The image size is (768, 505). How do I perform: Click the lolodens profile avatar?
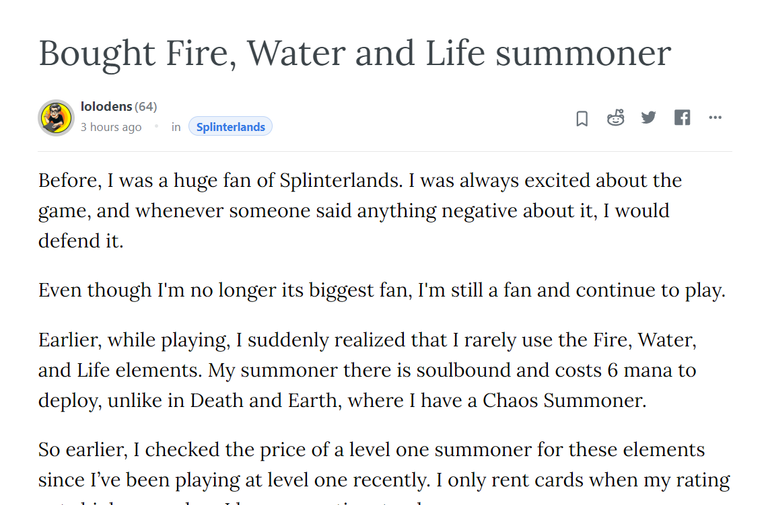[56, 118]
